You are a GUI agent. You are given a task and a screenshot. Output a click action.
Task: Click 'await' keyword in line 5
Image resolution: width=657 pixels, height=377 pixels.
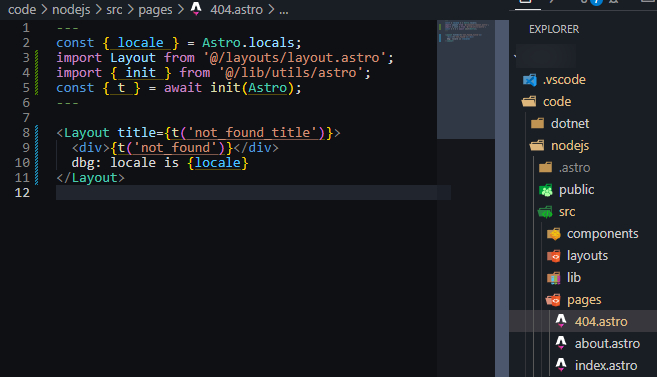[183, 88]
